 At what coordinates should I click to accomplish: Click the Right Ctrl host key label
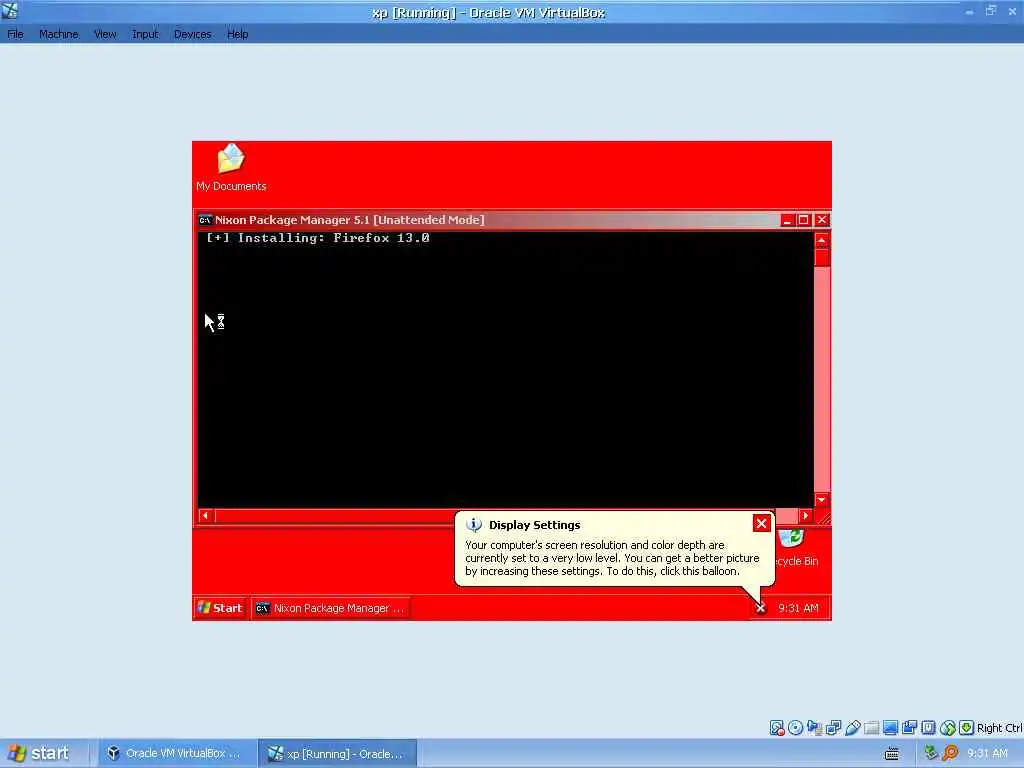click(x=999, y=728)
